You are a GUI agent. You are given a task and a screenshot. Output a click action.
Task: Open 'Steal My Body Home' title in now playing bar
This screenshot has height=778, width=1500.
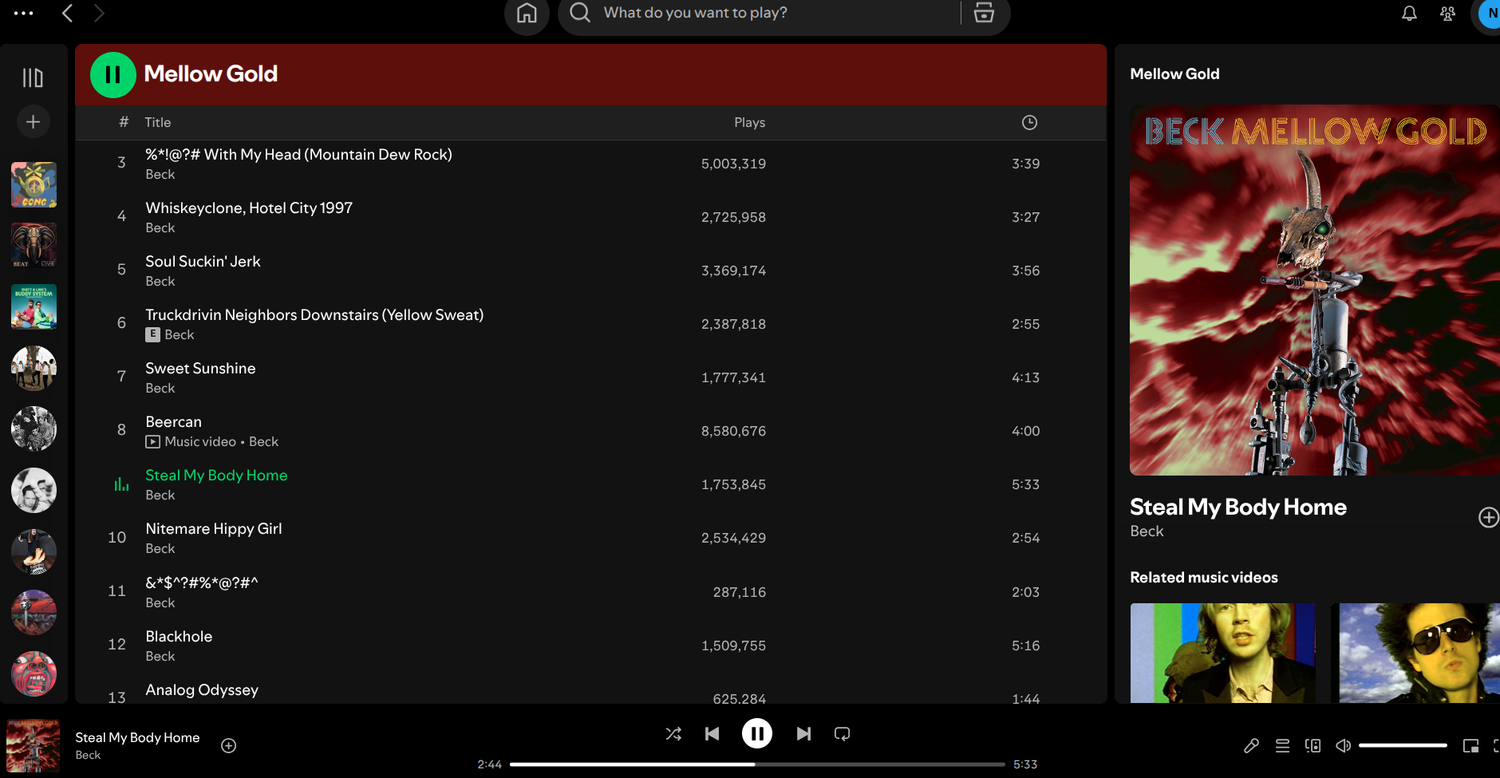pyautogui.click(x=138, y=737)
